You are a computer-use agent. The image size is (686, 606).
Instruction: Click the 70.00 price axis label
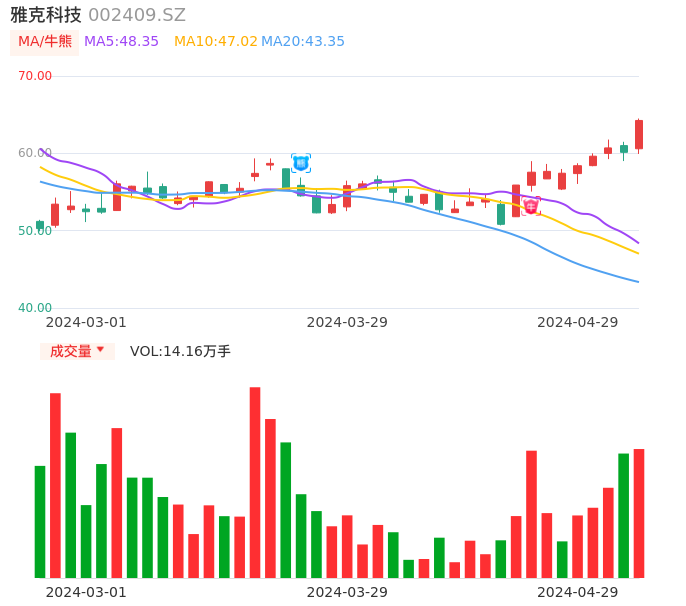pyautogui.click(x=36, y=76)
